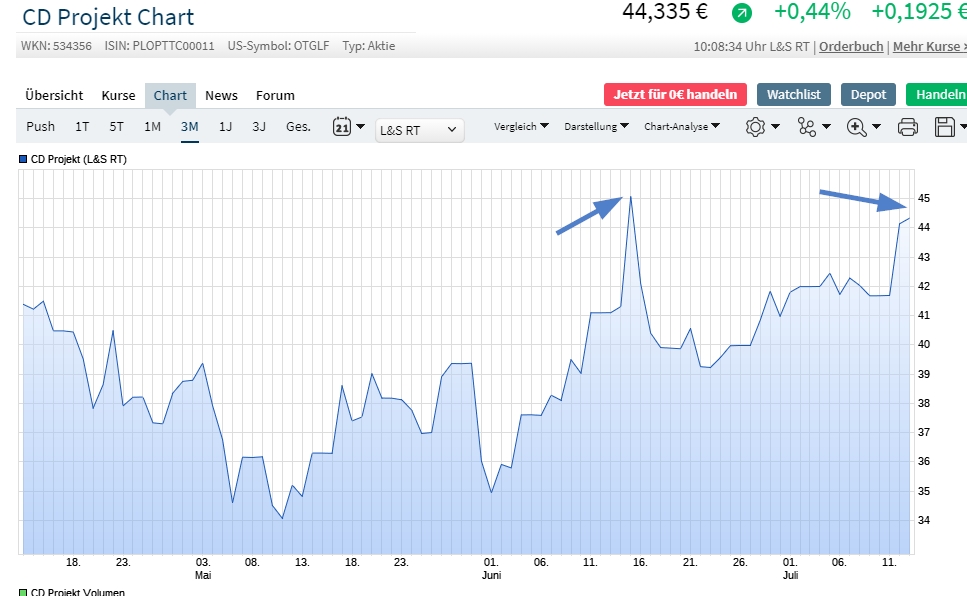Click the blue CD Projekt legend swatch
This screenshot has width=967, height=596.
(x=23, y=159)
